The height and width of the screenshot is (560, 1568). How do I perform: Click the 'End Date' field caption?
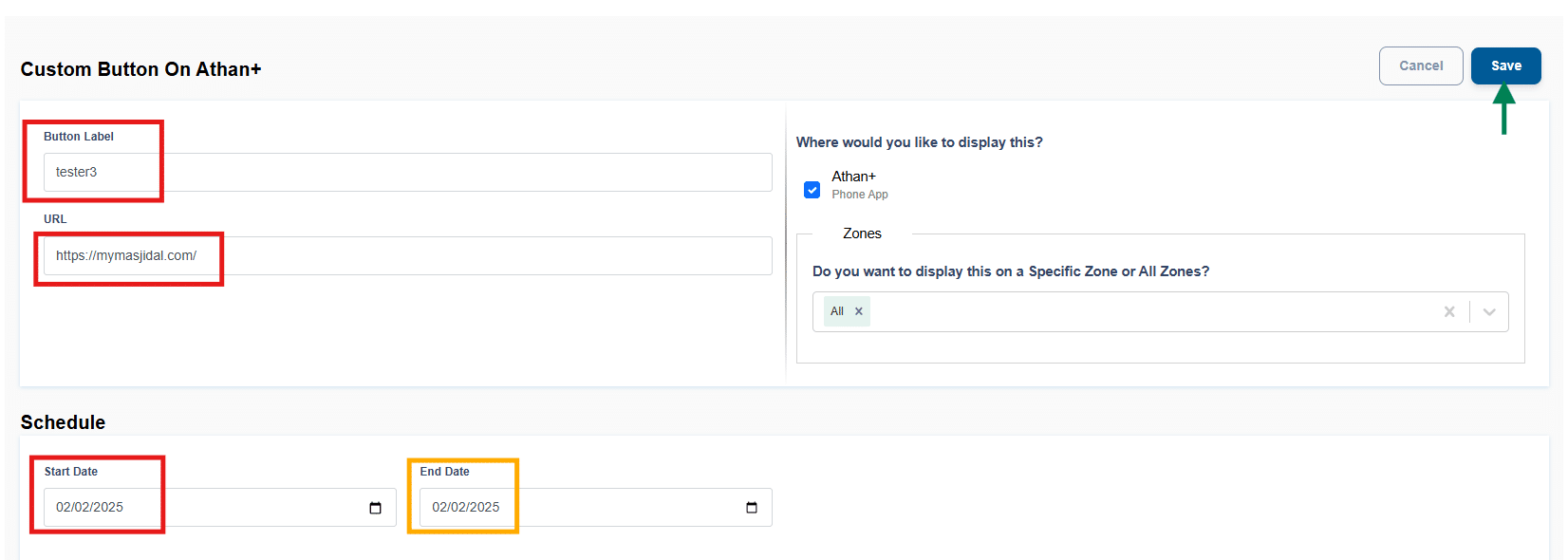(x=444, y=472)
